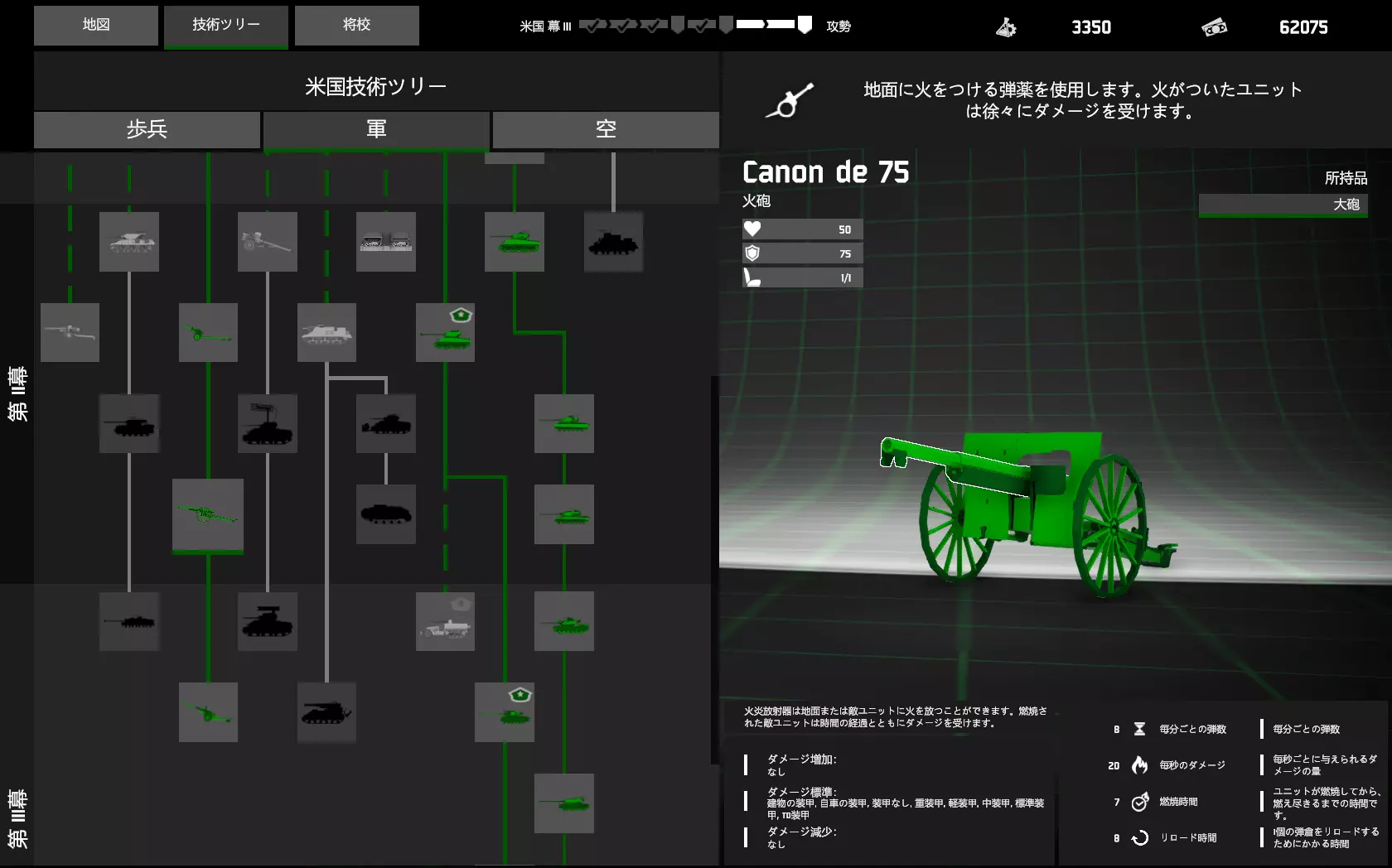This screenshot has height=868, width=1392.
Task: Select the 空 tech category tab
Action: coord(606,129)
